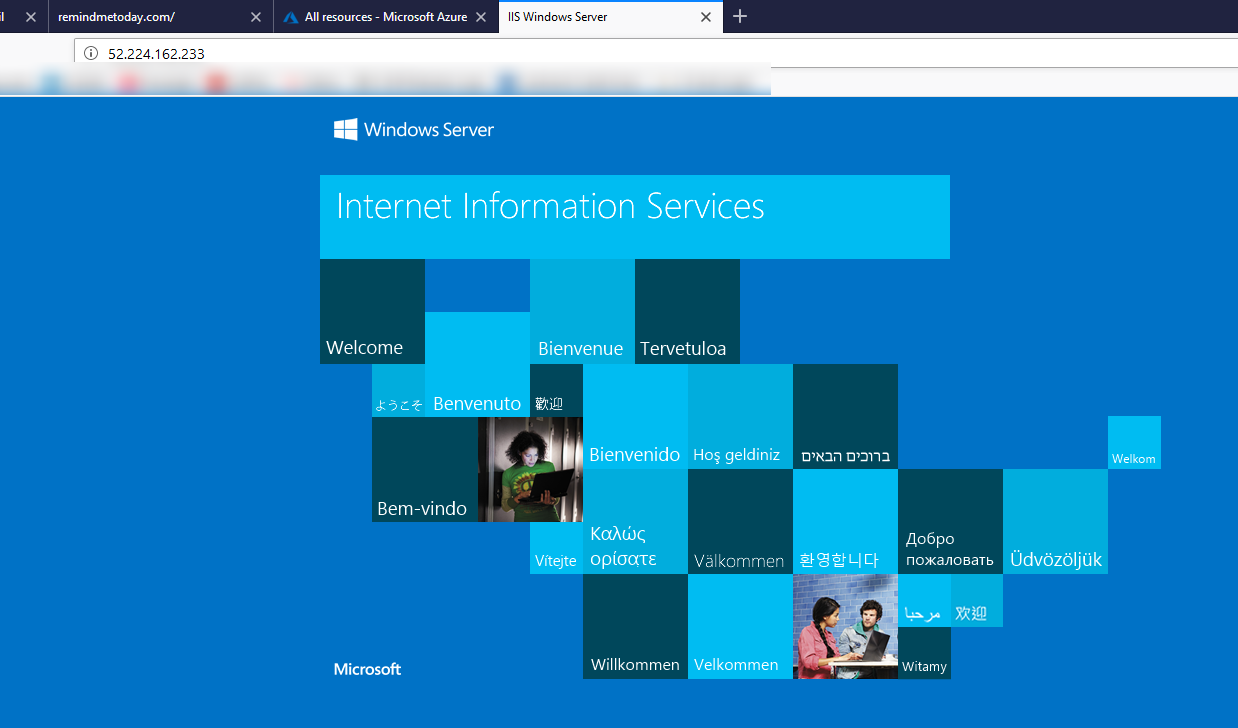Screen dimensions: 1238x728
Task: Switch to the remindmetoday.com tab
Action: (140, 17)
